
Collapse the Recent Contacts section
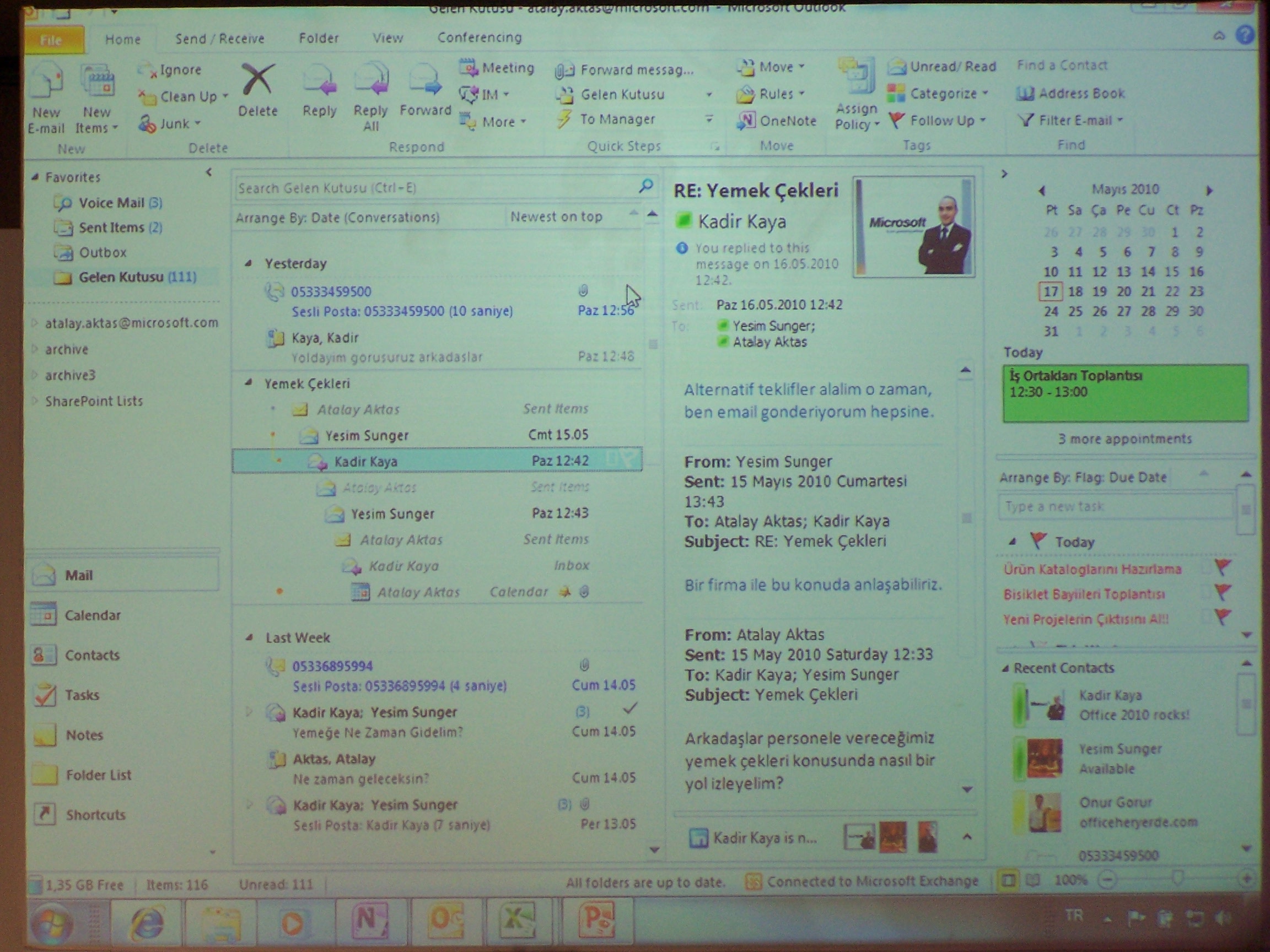point(1005,668)
